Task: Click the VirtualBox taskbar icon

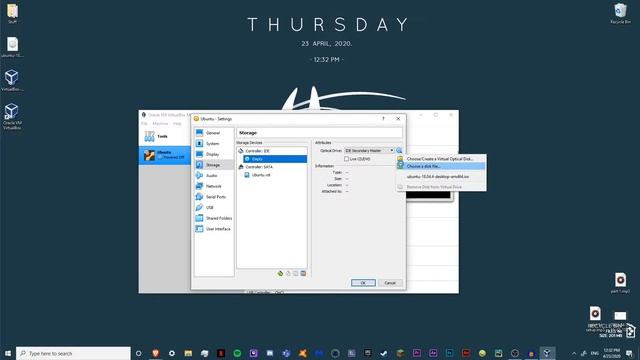Action: pyautogui.click(x=547, y=353)
